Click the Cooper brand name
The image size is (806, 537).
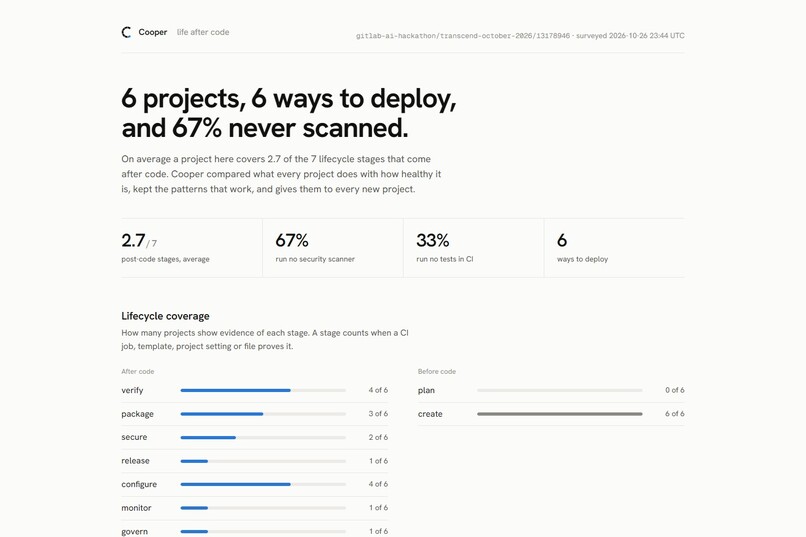click(x=153, y=32)
